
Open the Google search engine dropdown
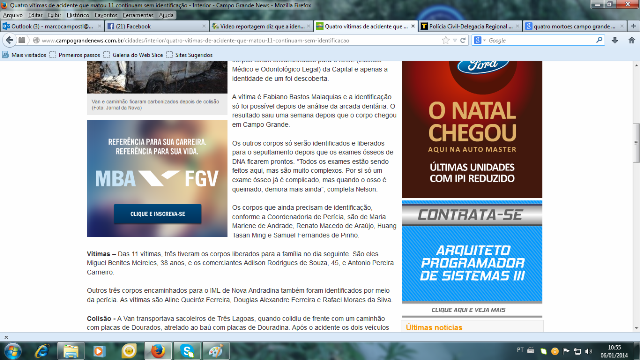480,40
